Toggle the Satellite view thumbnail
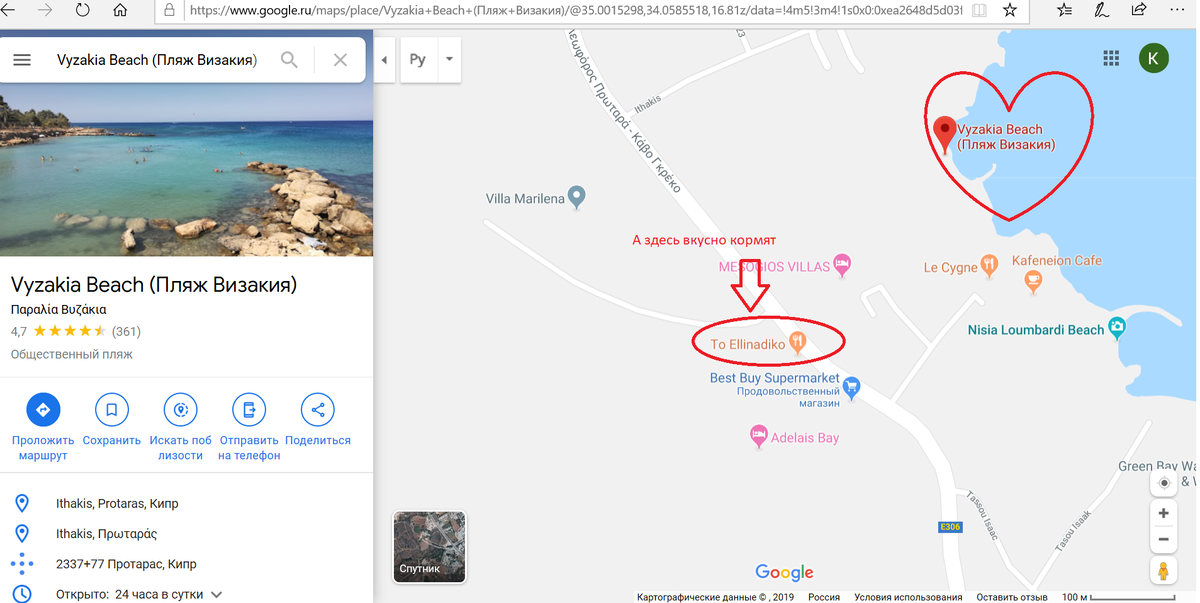The image size is (1200, 603). pyautogui.click(x=429, y=546)
